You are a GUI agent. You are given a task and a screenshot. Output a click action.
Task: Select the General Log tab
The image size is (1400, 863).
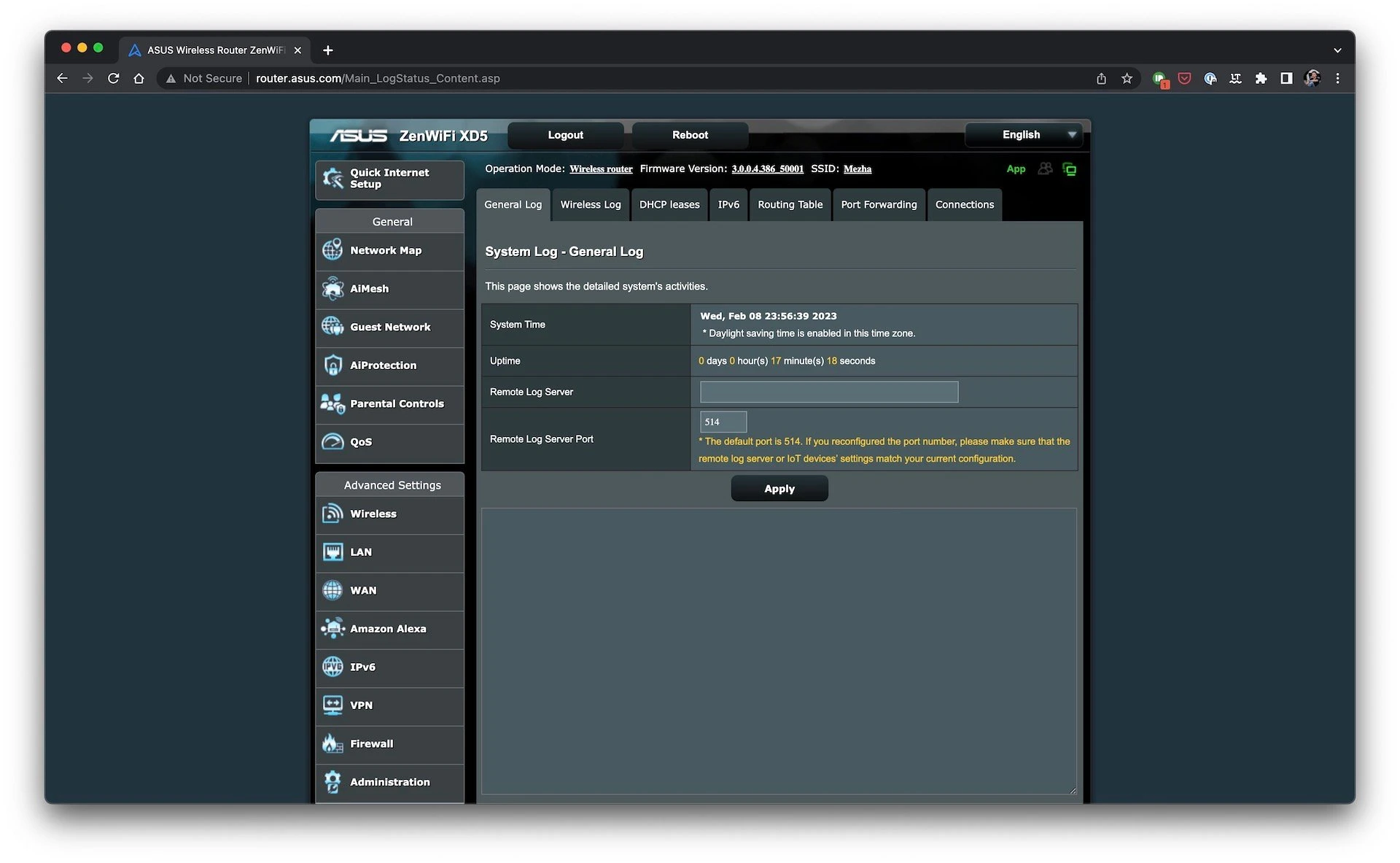tap(513, 205)
